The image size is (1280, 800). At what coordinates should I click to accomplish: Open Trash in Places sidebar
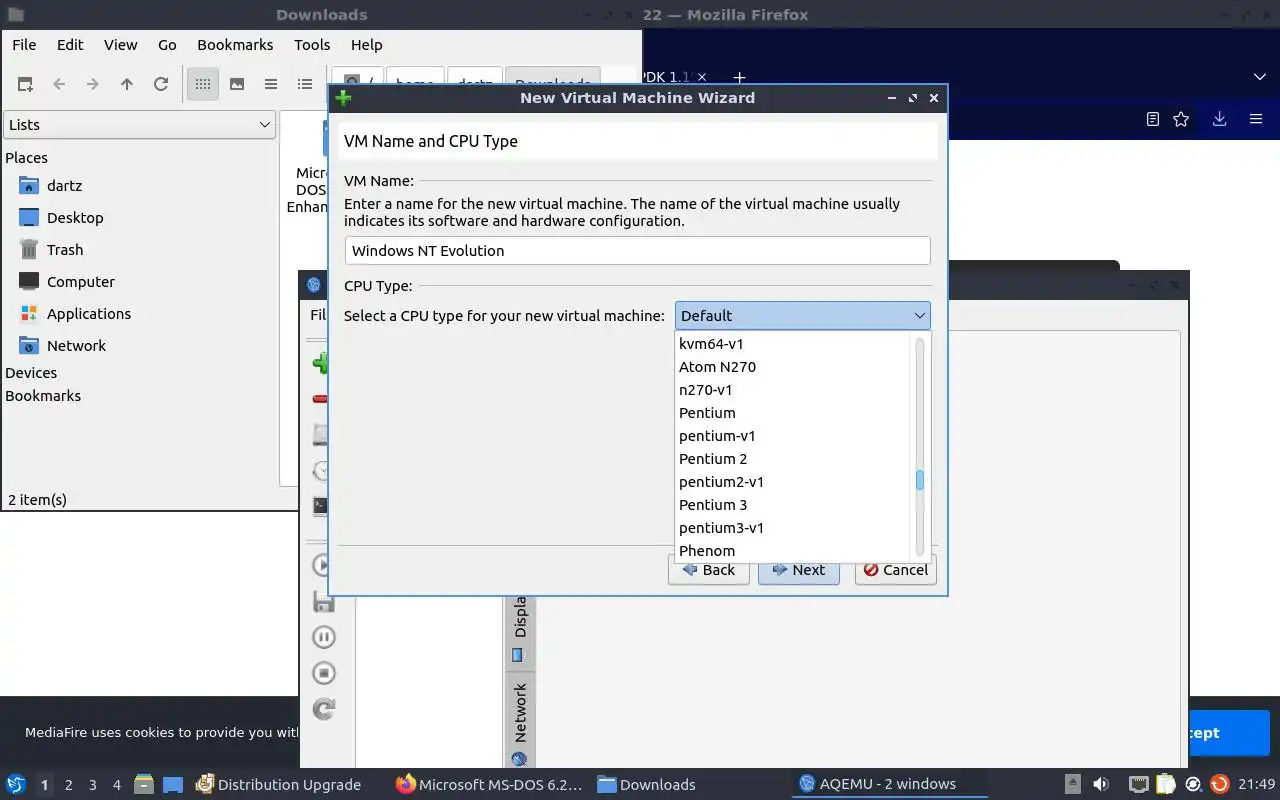[65, 250]
